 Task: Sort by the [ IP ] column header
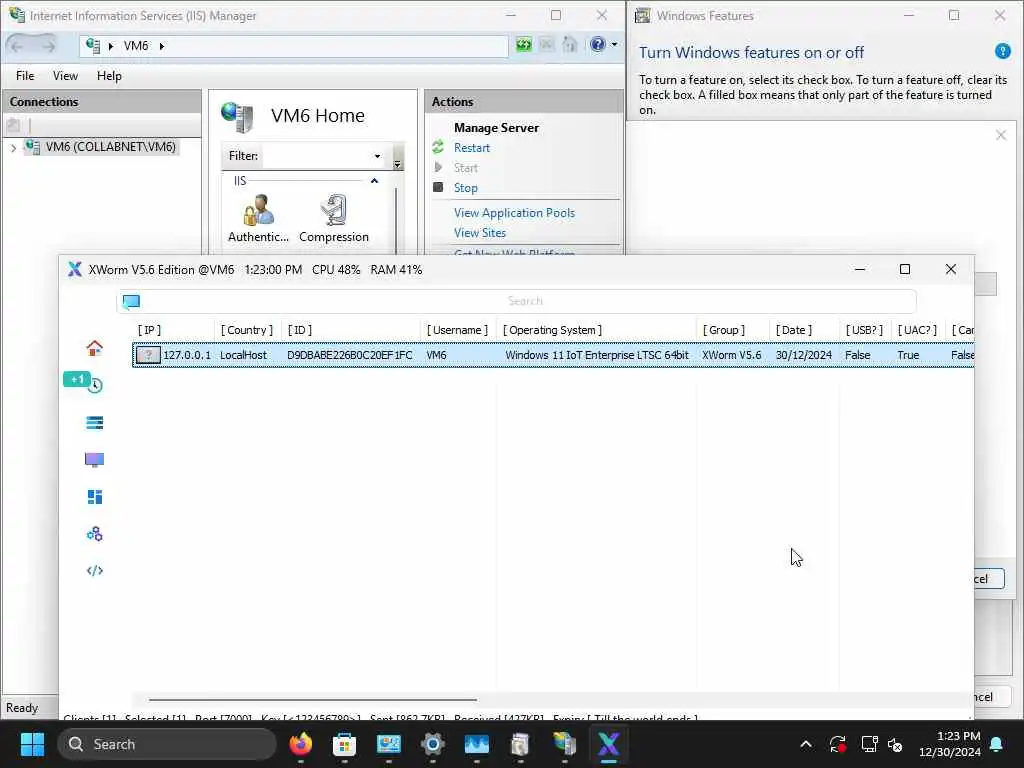150,330
